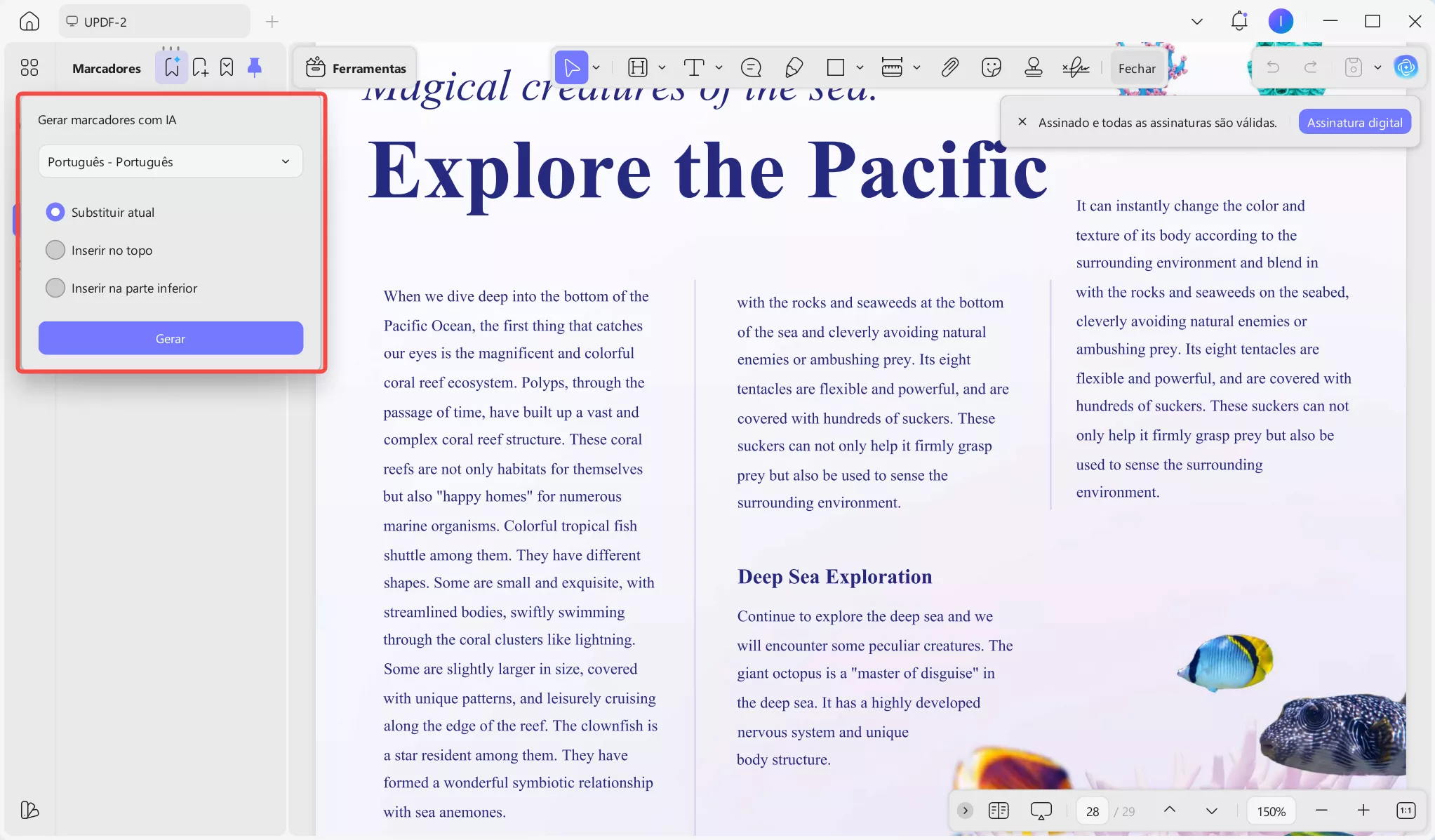1435x840 pixels.
Task: Click the signature tool icon
Action: click(x=1075, y=67)
